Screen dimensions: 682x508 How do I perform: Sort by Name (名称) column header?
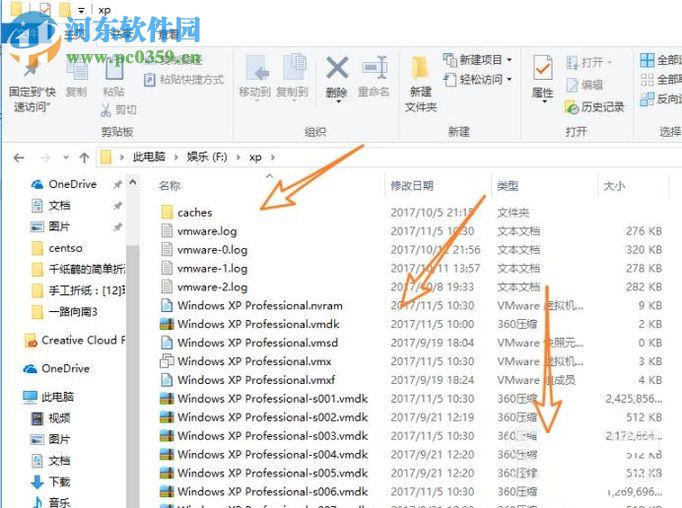(x=170, y=186)
